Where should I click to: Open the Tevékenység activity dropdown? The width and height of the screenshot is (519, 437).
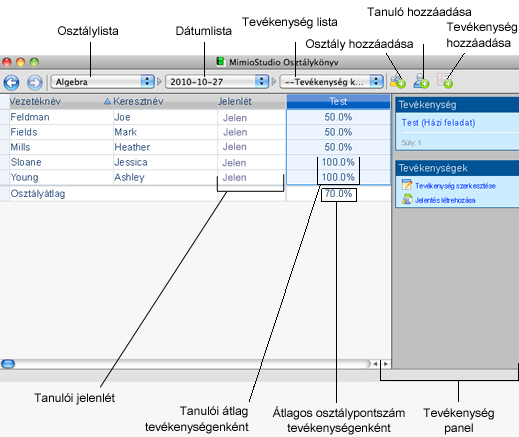click(331, 82)
